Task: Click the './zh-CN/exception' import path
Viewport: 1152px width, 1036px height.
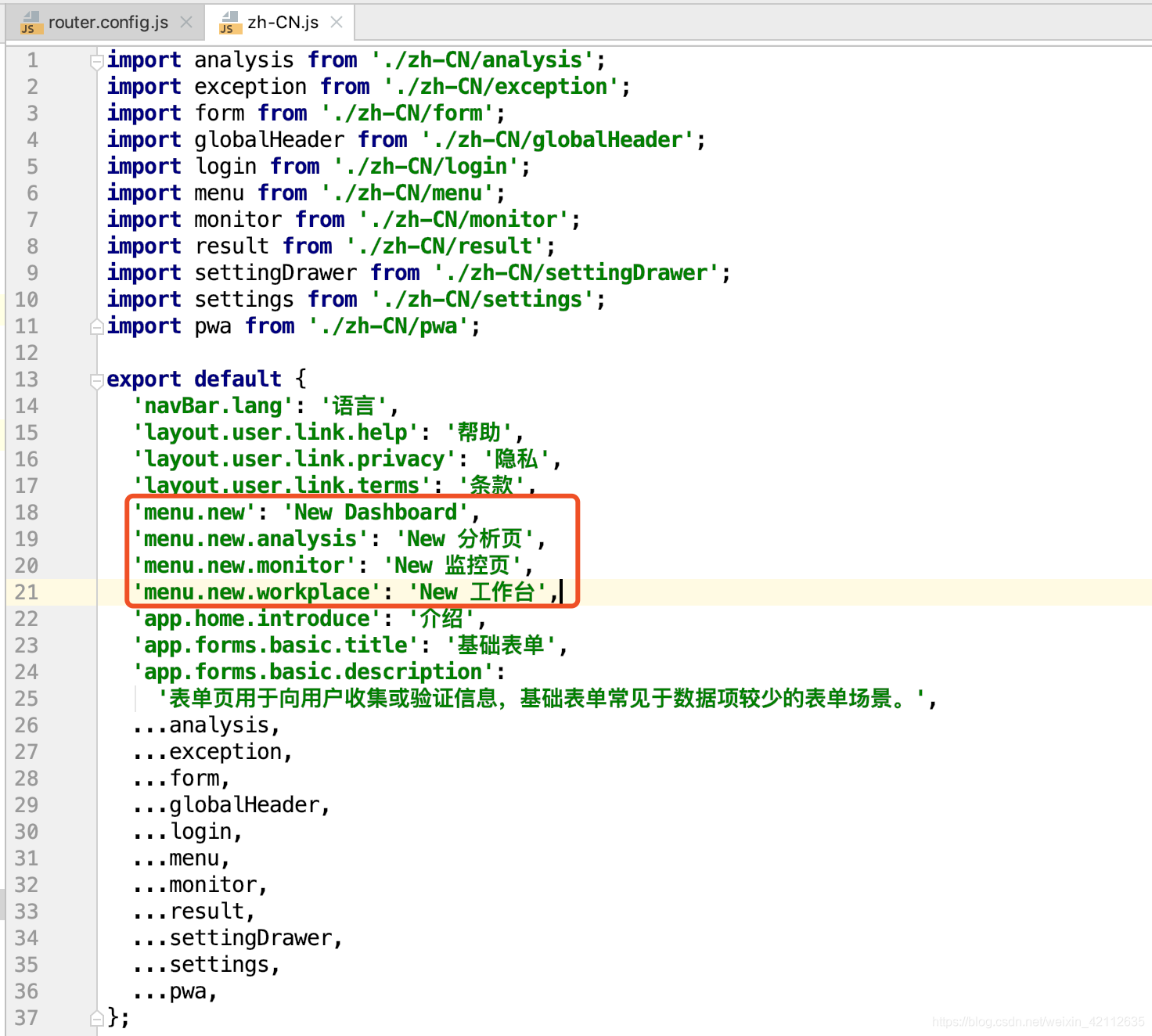Action: (x=501, y=87)
